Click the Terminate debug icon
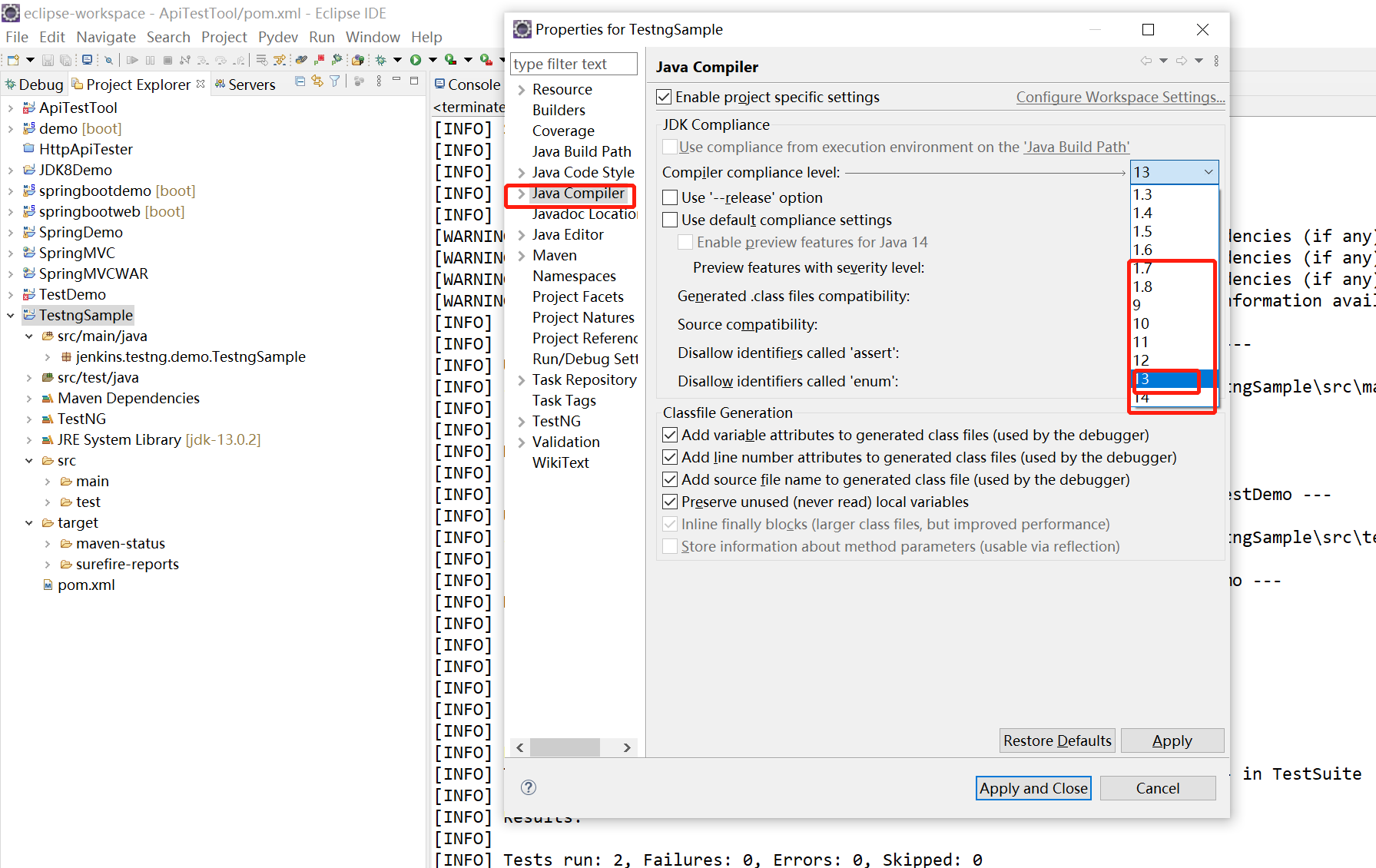 (x=167, y=60)
